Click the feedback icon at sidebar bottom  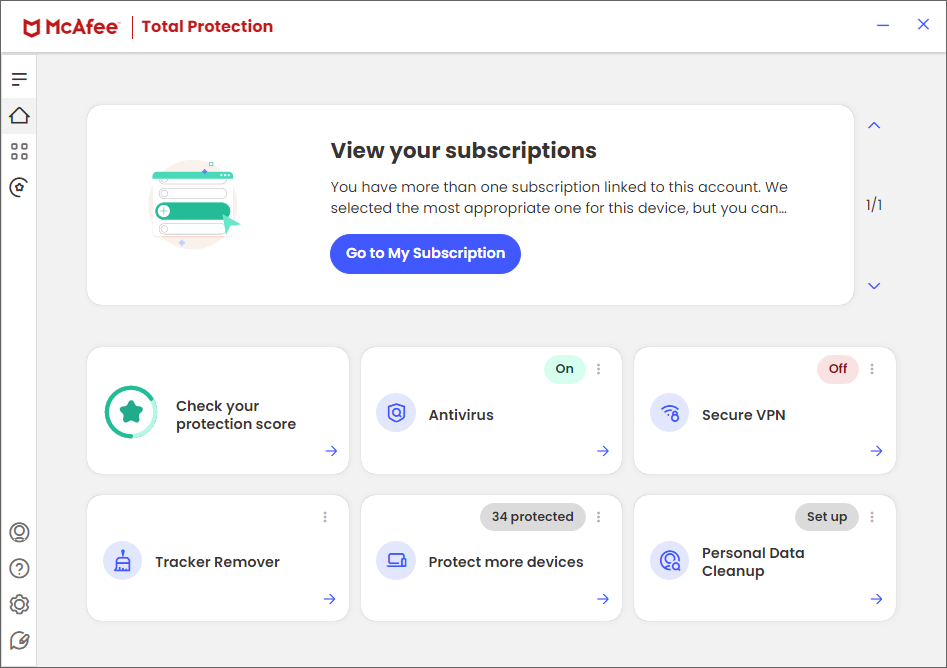pyautogui.click(x=19, y=640)
